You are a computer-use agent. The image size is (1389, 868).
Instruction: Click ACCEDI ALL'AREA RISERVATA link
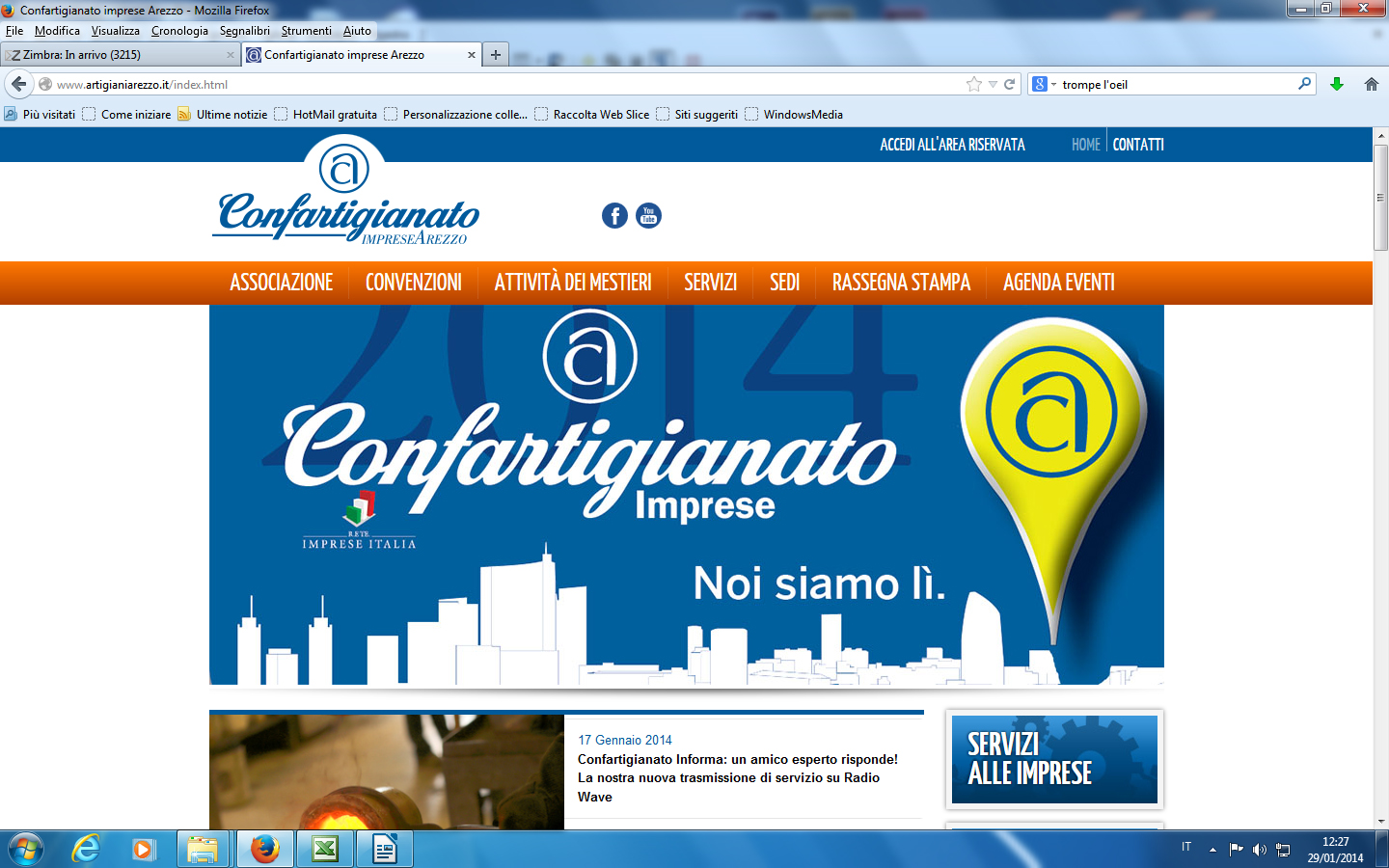point(952,145)
